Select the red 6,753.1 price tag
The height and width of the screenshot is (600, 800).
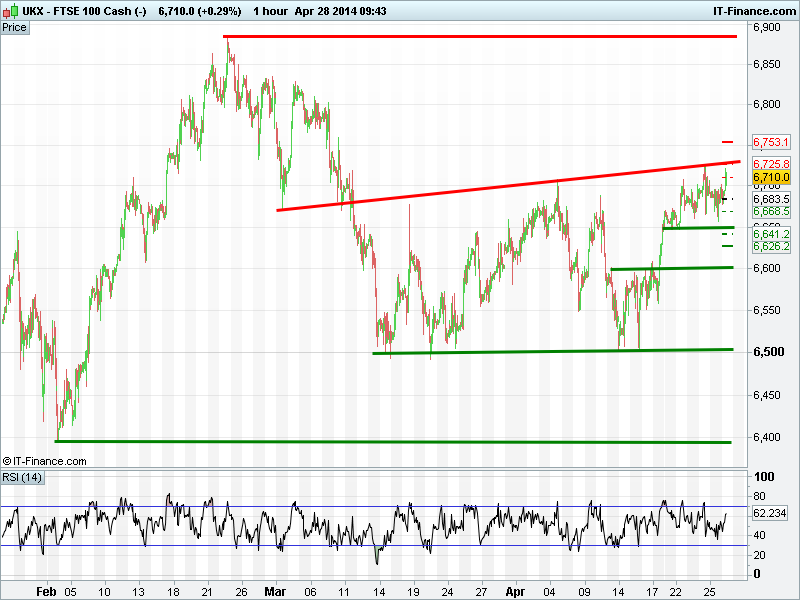771,142
